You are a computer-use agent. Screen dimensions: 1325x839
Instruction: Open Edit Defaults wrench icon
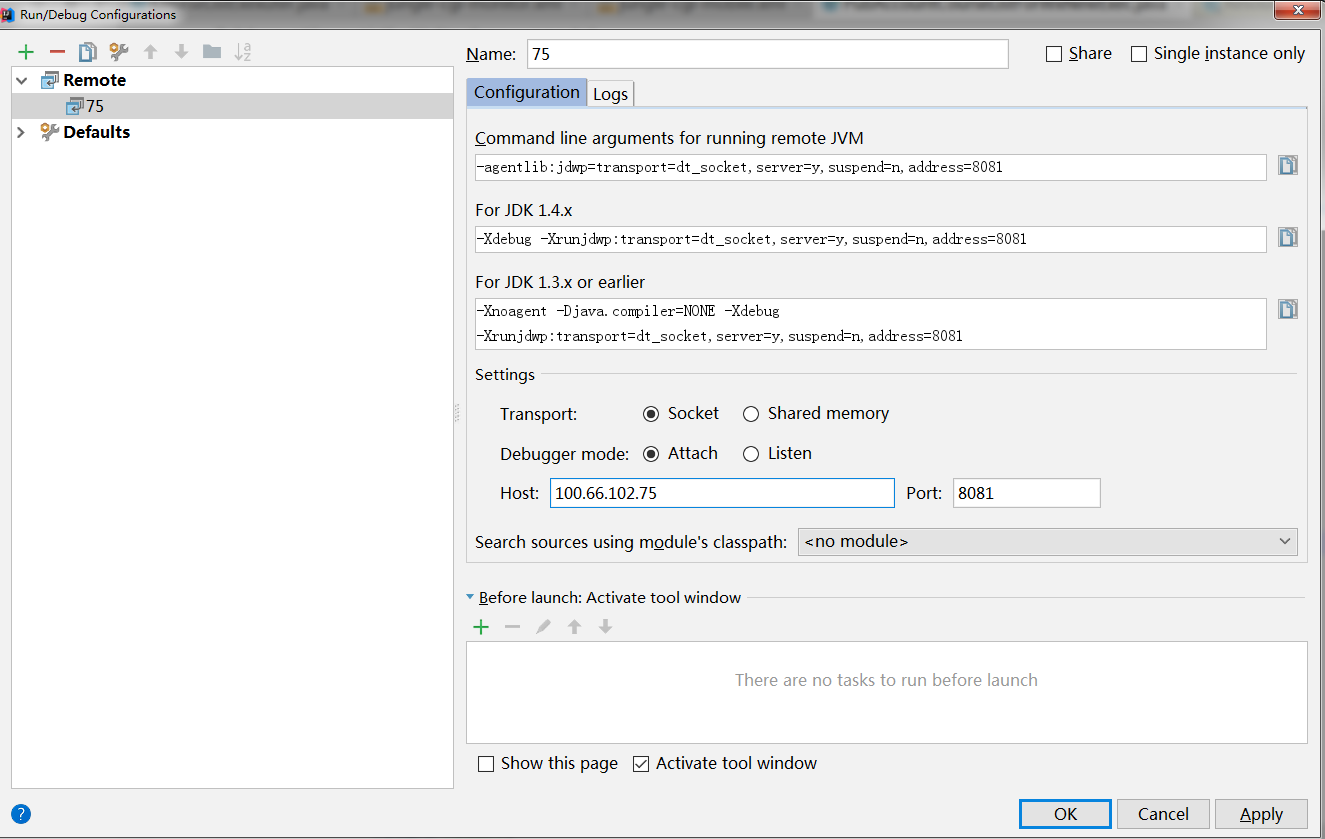119,52
